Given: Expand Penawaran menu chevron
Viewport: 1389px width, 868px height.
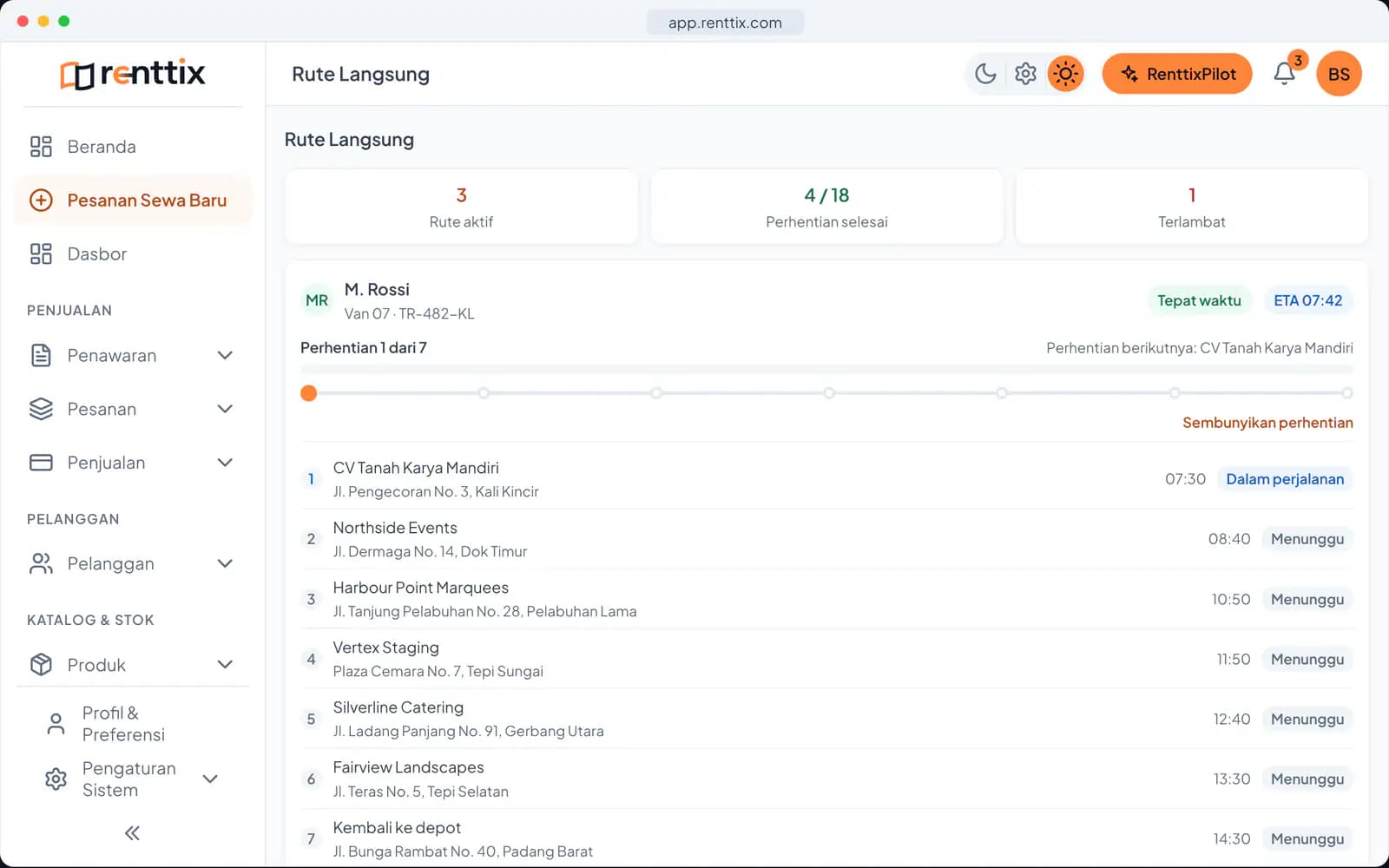Looking at the screenshot, I should (x=225, y=355).
